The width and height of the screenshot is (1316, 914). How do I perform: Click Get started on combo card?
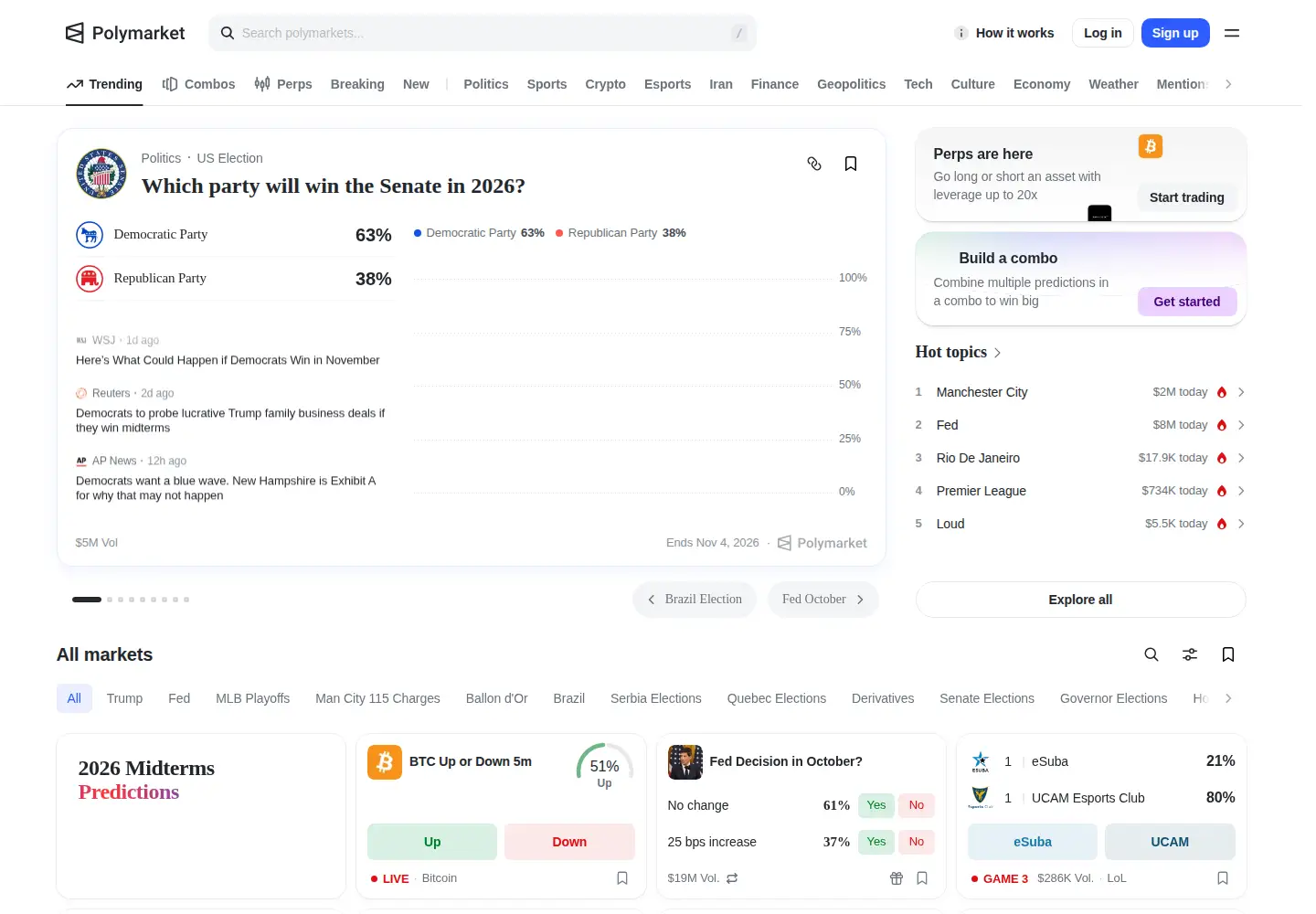coord(1186,302)
